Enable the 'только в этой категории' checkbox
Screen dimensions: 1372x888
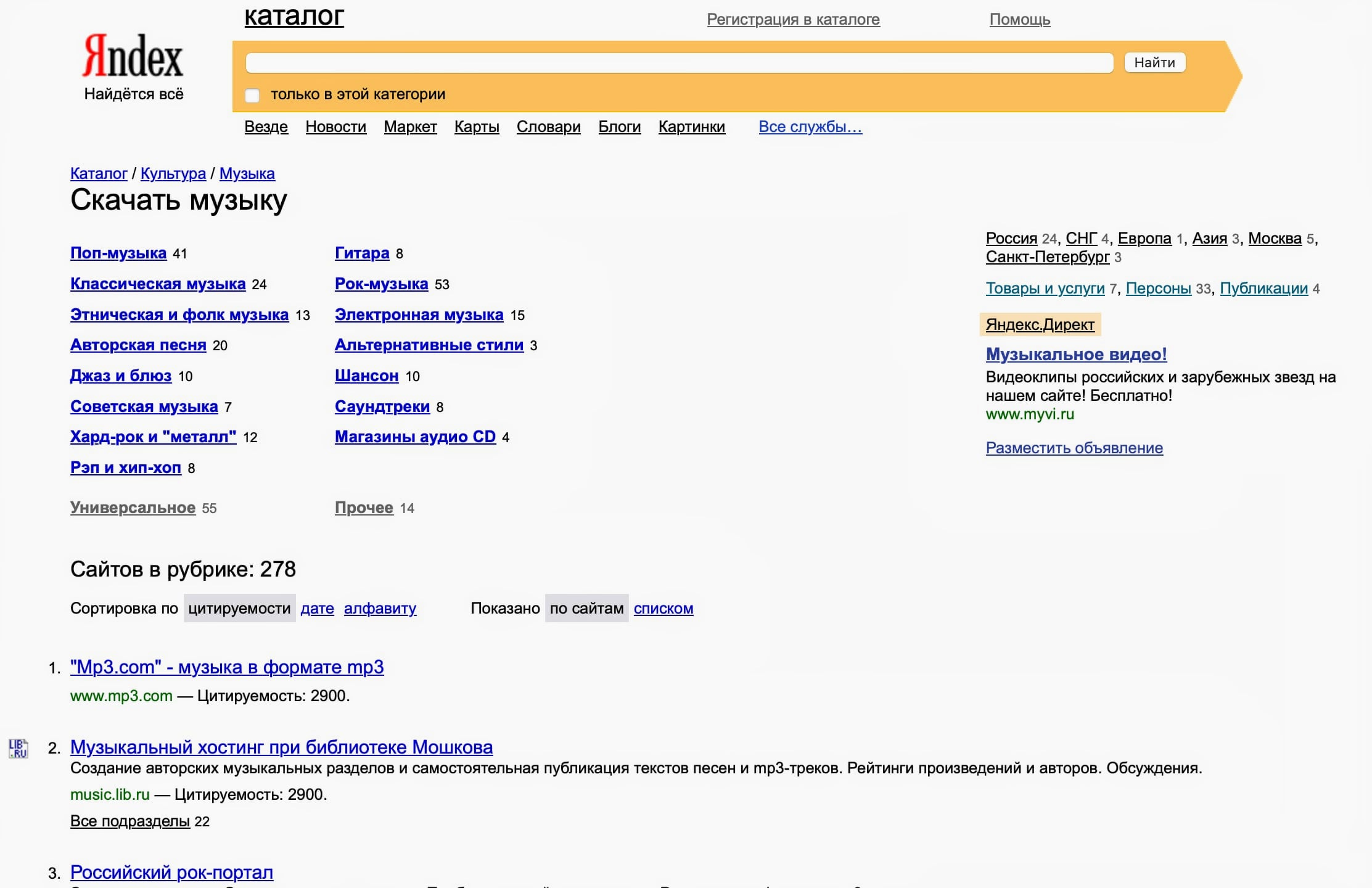coord(252,95)
